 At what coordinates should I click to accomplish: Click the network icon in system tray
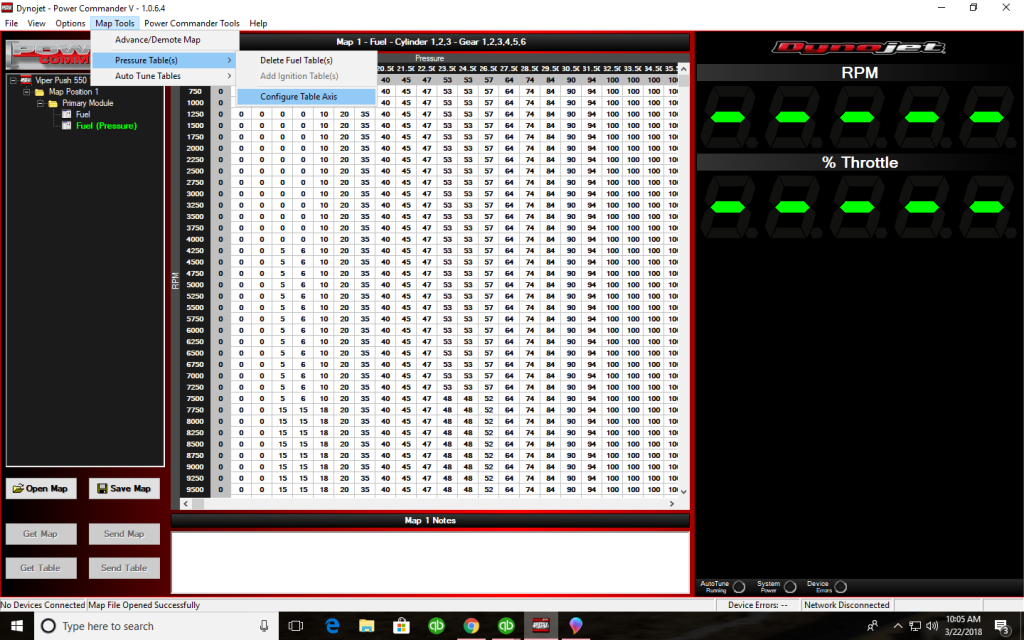pos(915,626)
